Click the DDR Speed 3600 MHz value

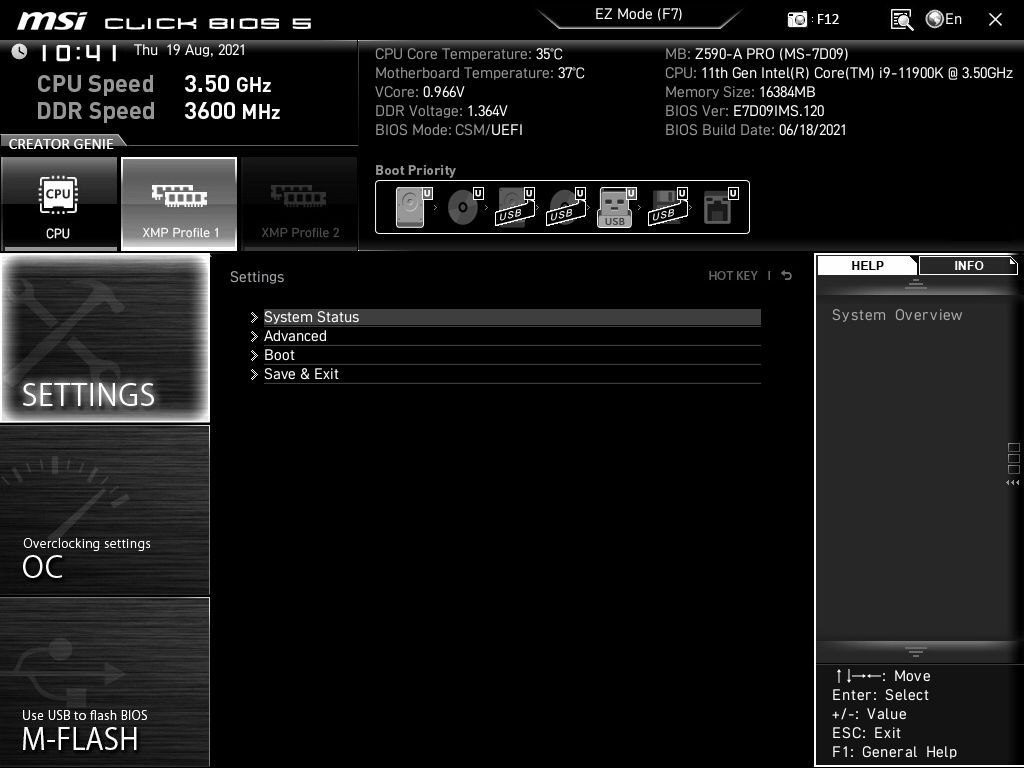(x=232, y=111)
